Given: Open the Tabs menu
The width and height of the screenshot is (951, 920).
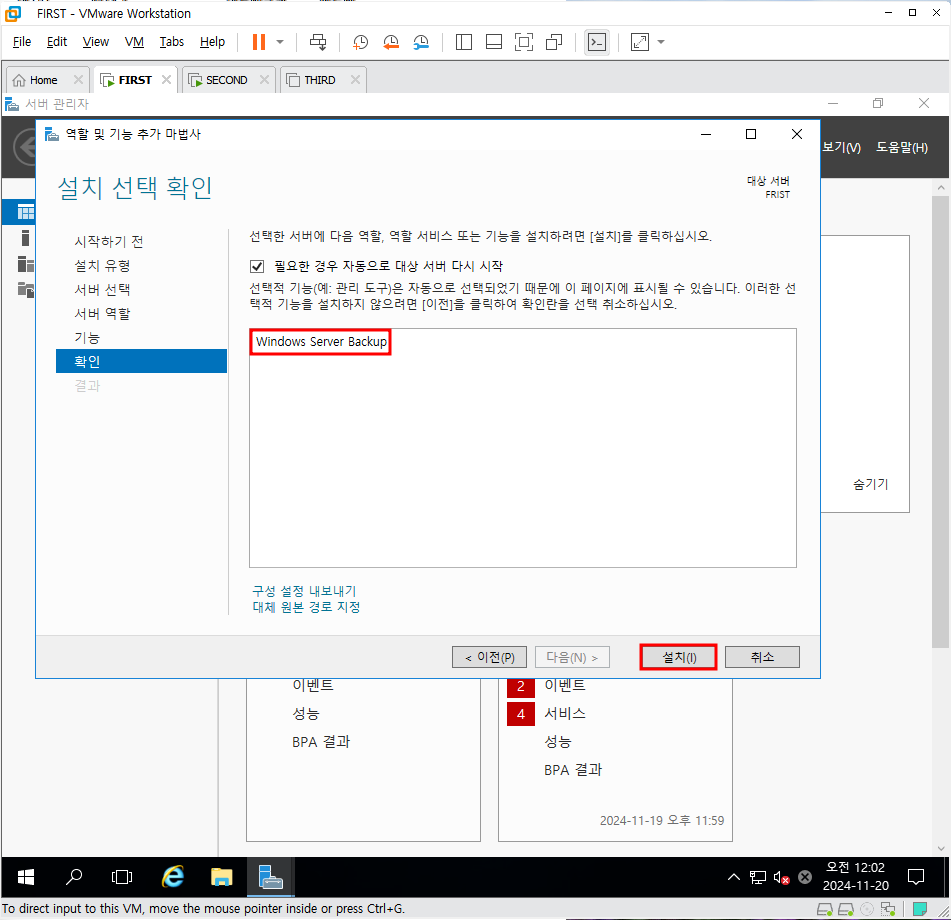Looking at the screenshot, I should tap(172, 42).
